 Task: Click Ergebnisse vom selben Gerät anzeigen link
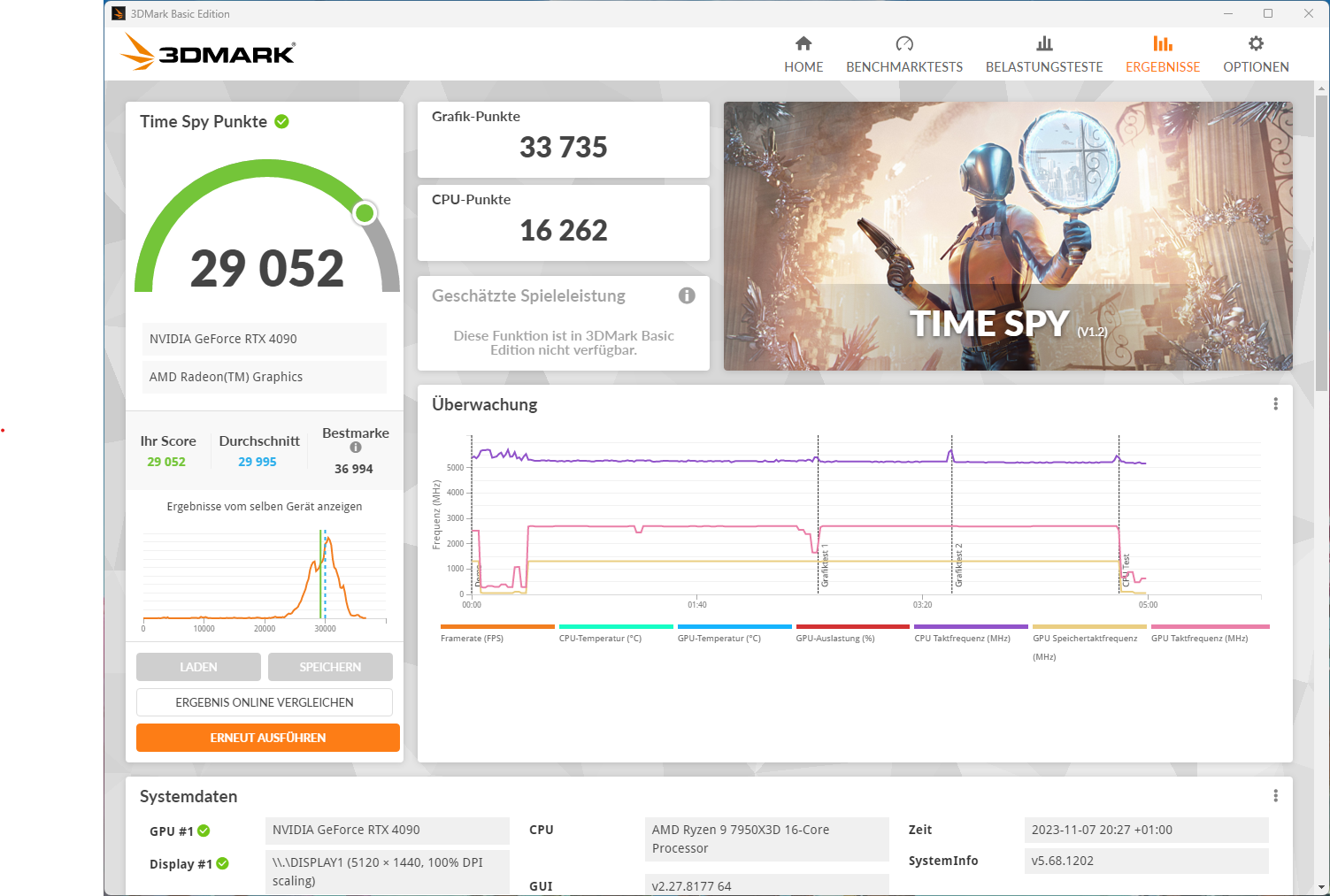pos(265,507)
